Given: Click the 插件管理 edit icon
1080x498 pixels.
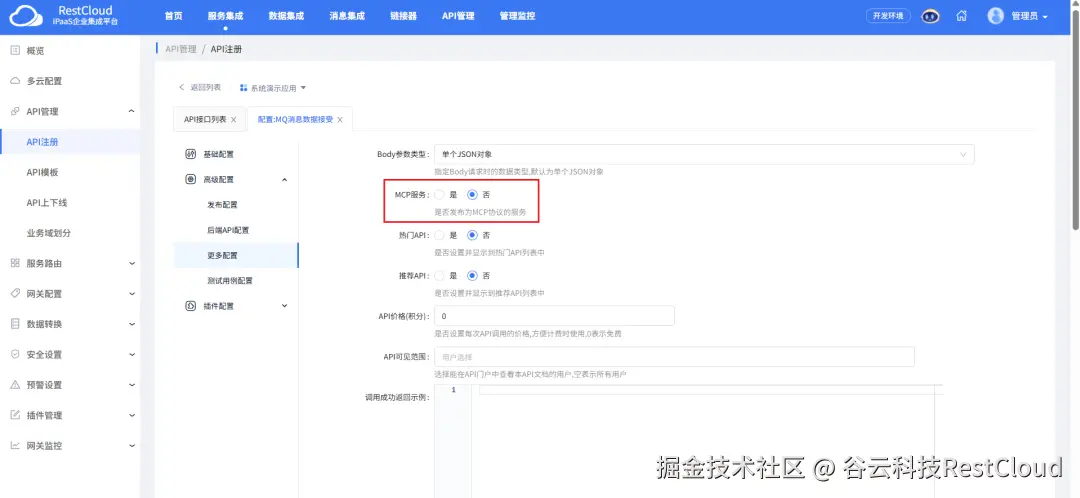Looking at the screenshot, I should click(15, 415).
